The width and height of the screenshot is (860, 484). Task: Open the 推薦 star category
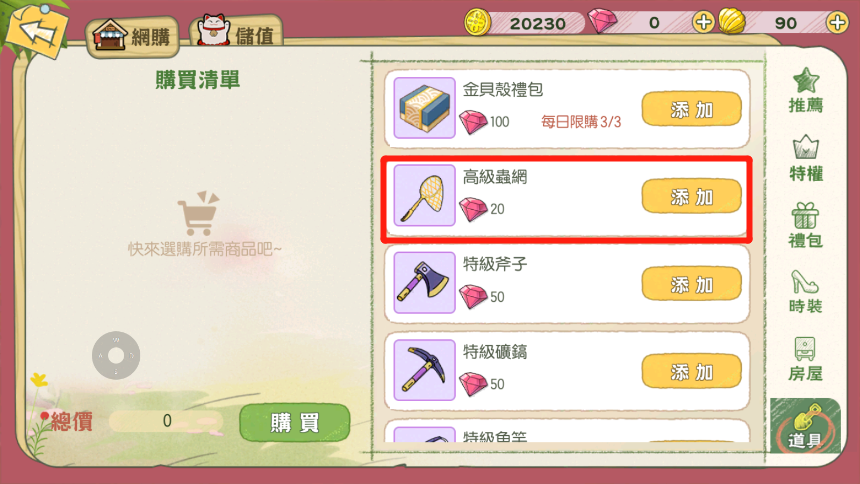806,91
